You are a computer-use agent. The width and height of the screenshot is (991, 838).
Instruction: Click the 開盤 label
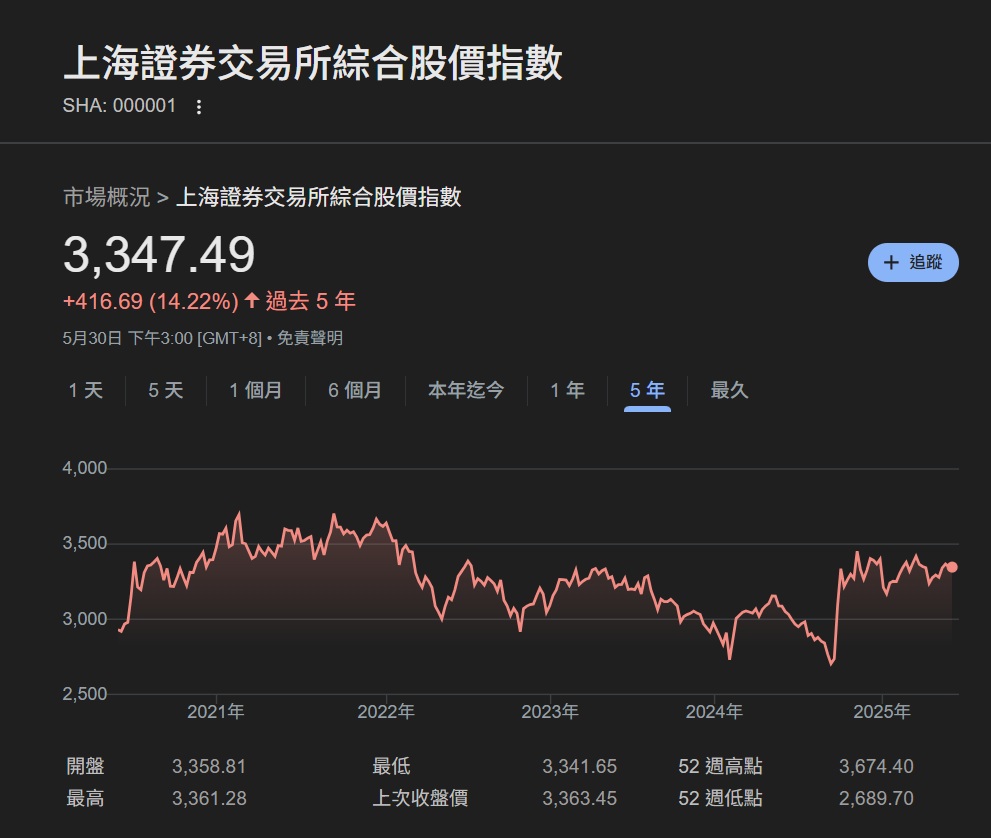pos(85,766)
